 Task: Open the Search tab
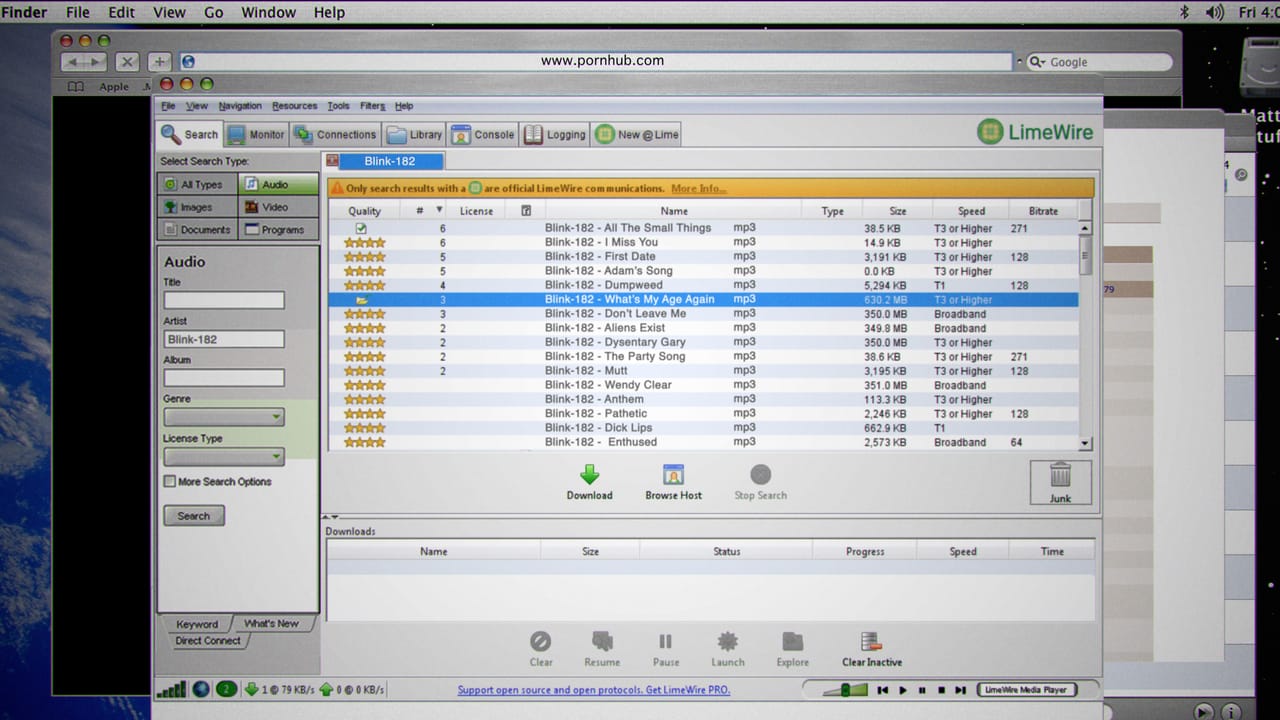pyautogui.click(x=189, y=134)
